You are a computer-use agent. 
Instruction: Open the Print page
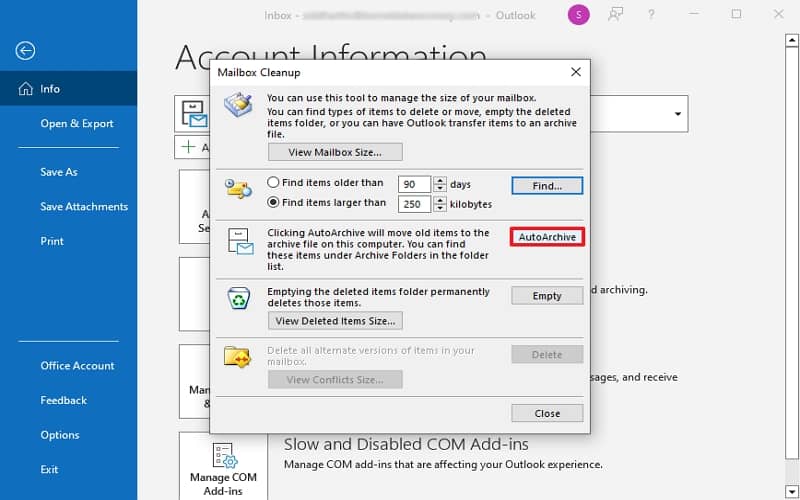52,241
